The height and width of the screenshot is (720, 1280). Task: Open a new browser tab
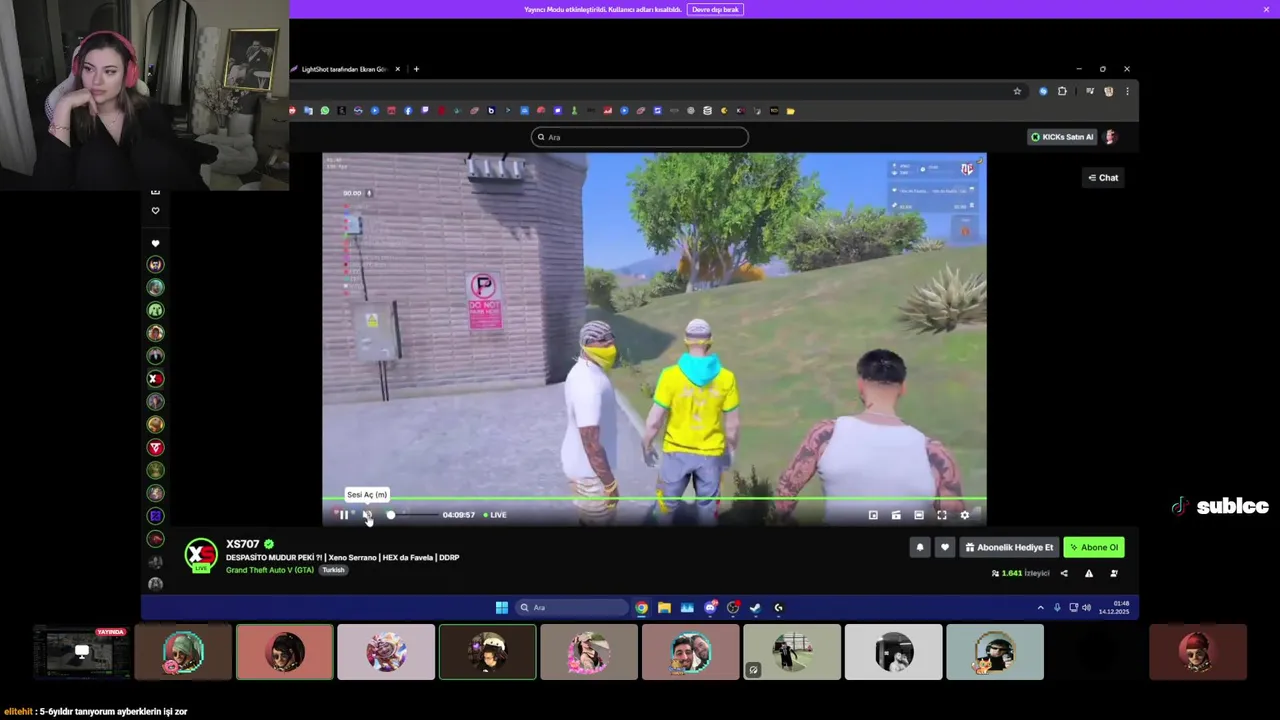416,69
